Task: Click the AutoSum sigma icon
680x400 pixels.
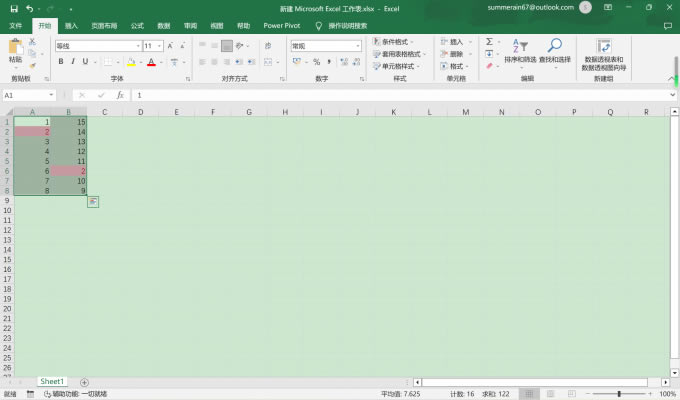Action: coord(489,42)
